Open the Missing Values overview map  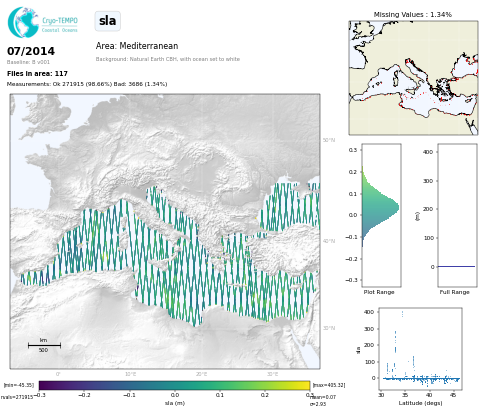pyautogui.click(x=413, y=78)
